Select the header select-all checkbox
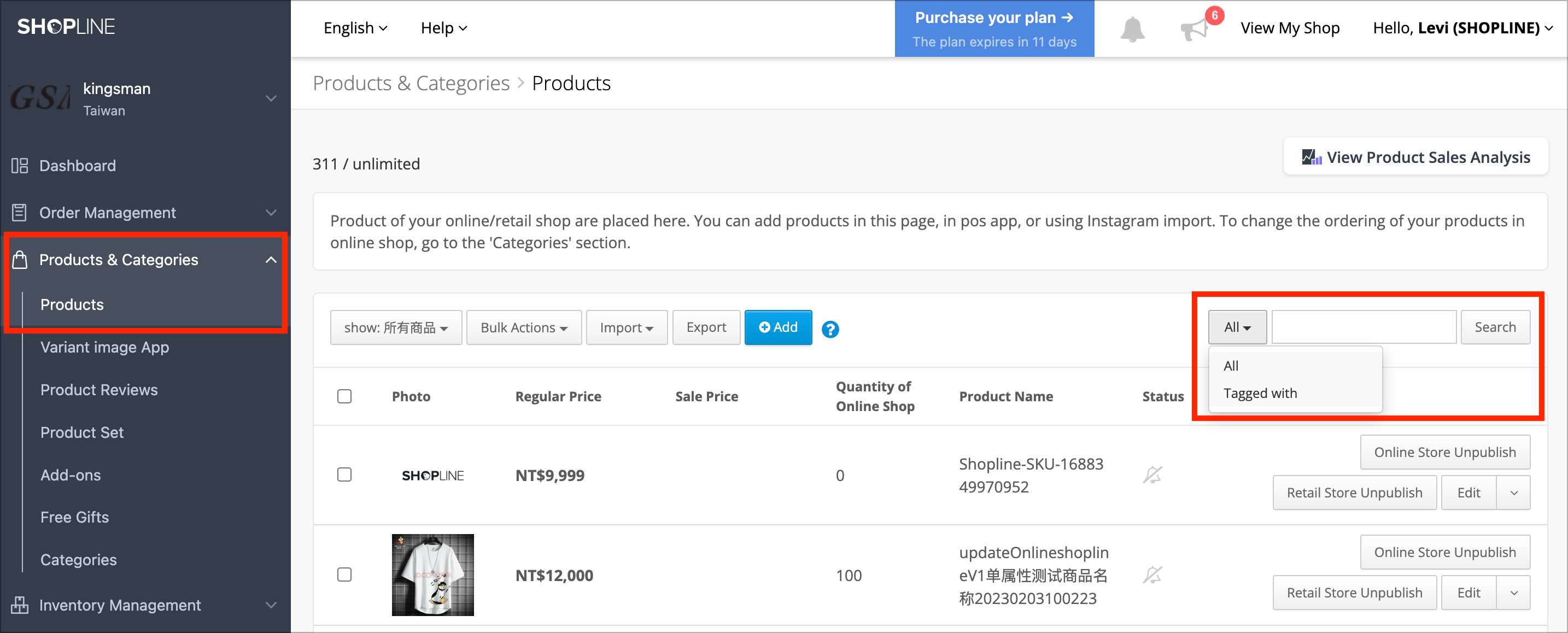Screen dimensions: 1568x633 [x=344, y=396]
